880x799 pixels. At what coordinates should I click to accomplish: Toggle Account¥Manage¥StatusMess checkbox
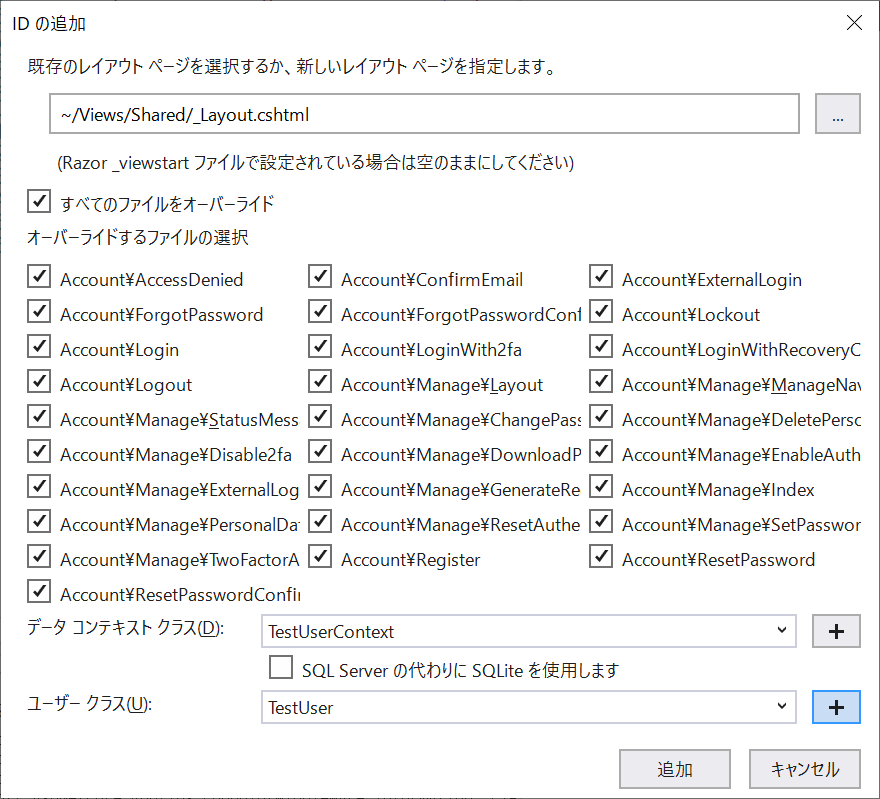[39, 417]
